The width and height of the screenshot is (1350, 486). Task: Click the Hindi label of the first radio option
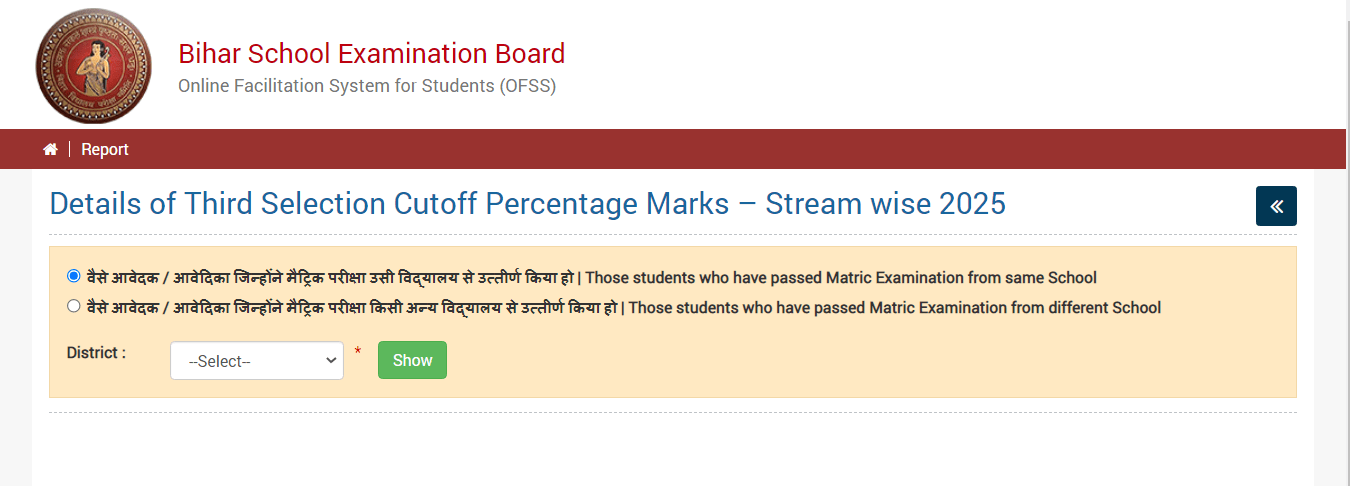tap(330, 278)
